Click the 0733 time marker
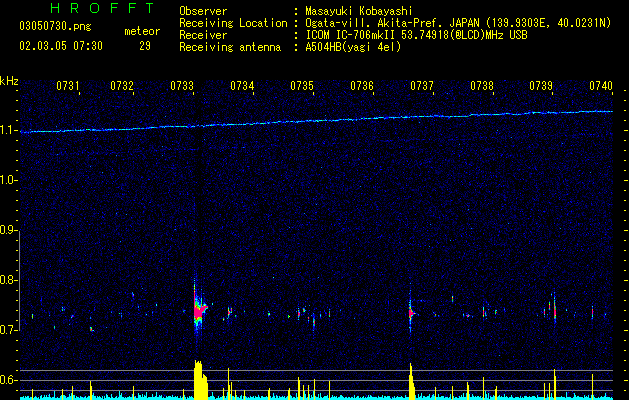 (182, 85)
